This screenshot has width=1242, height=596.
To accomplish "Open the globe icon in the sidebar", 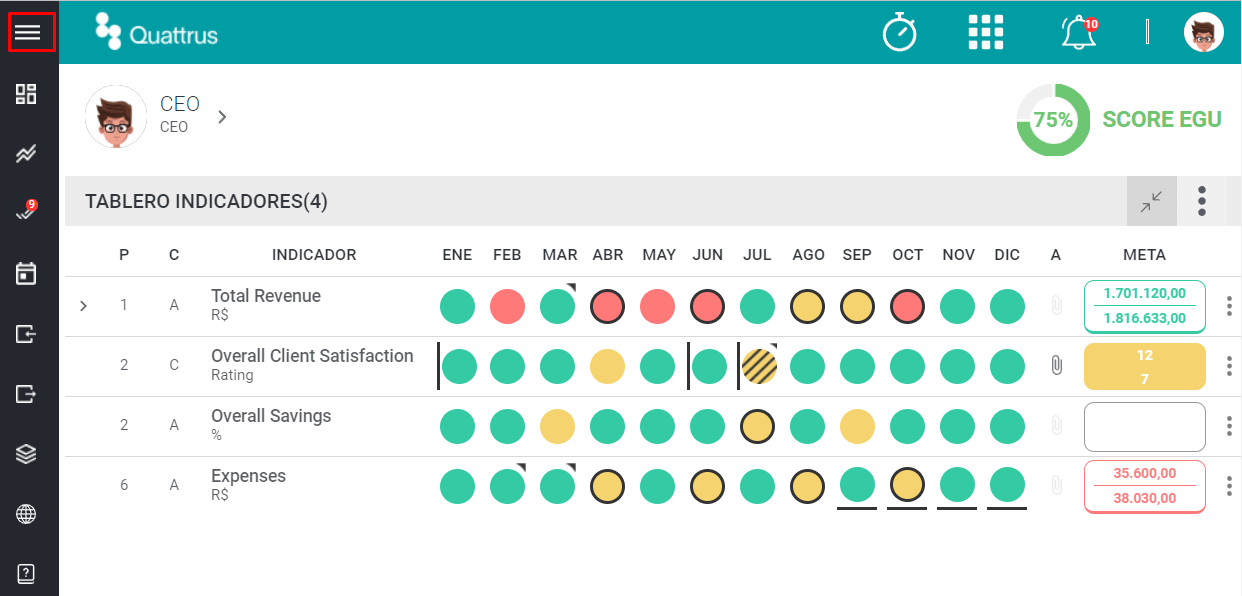I will [26, 514].
